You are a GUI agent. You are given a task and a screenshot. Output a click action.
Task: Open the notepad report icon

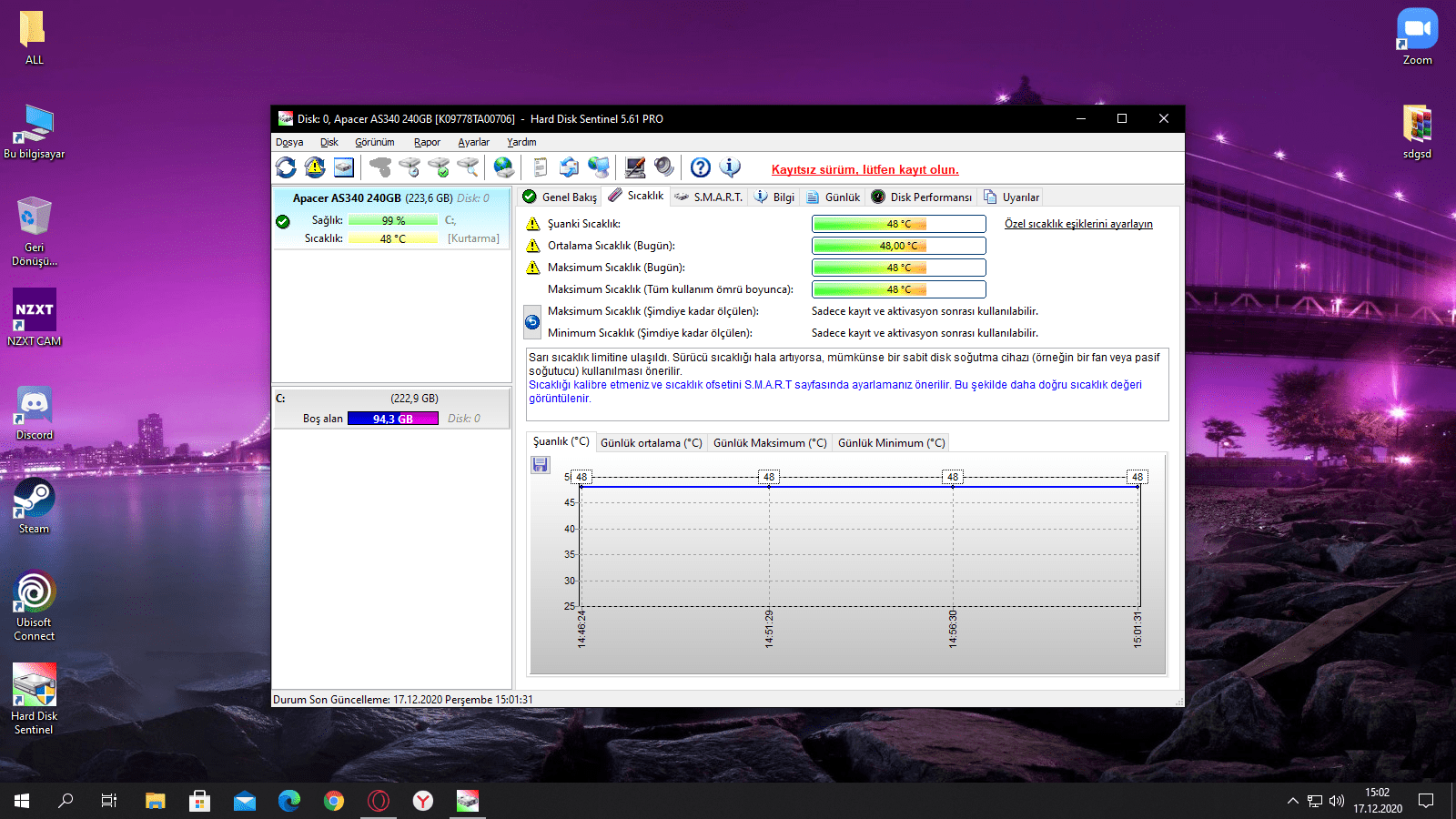(540, 167)
